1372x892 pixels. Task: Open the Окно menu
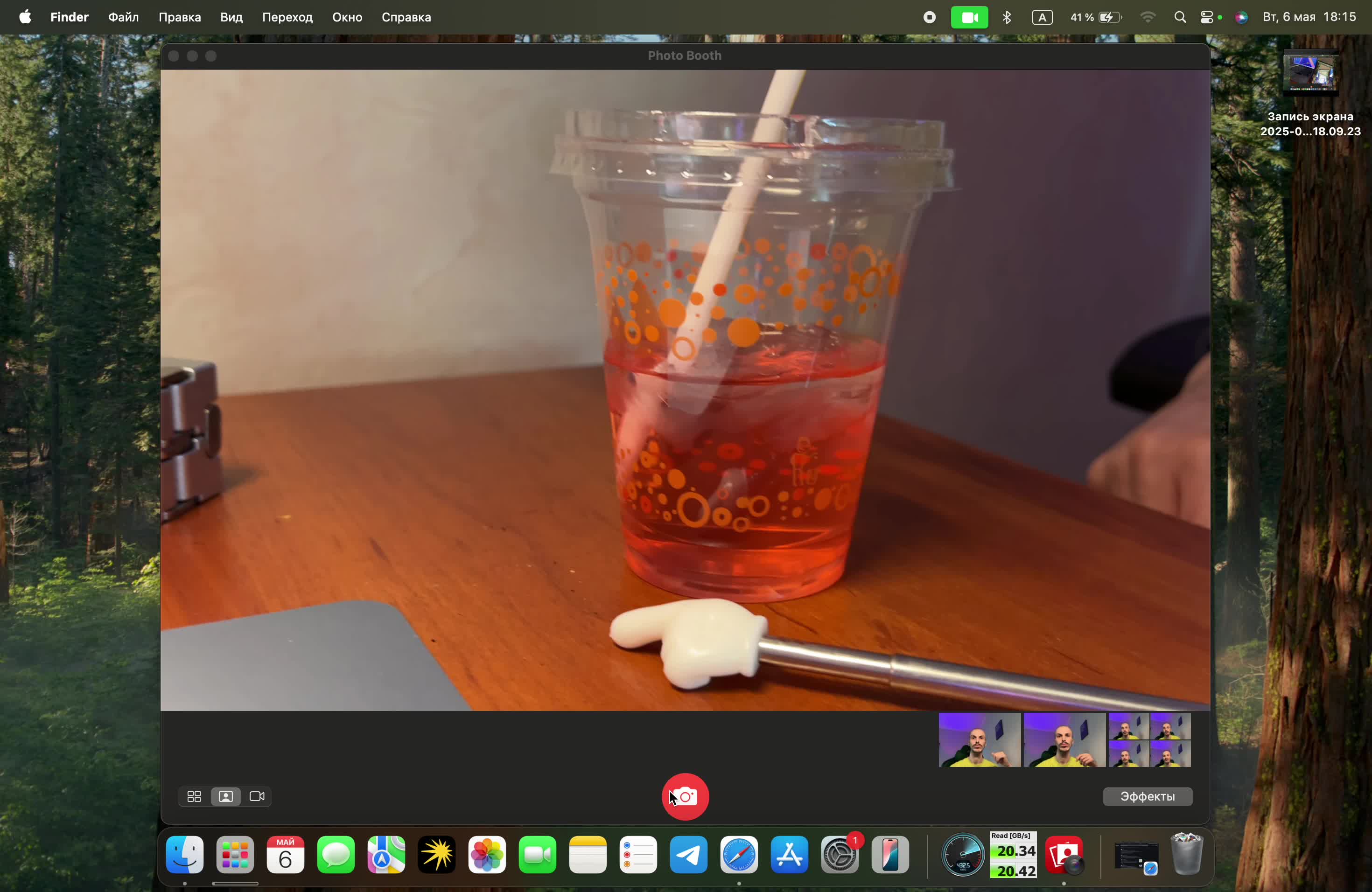click(347, 17)
